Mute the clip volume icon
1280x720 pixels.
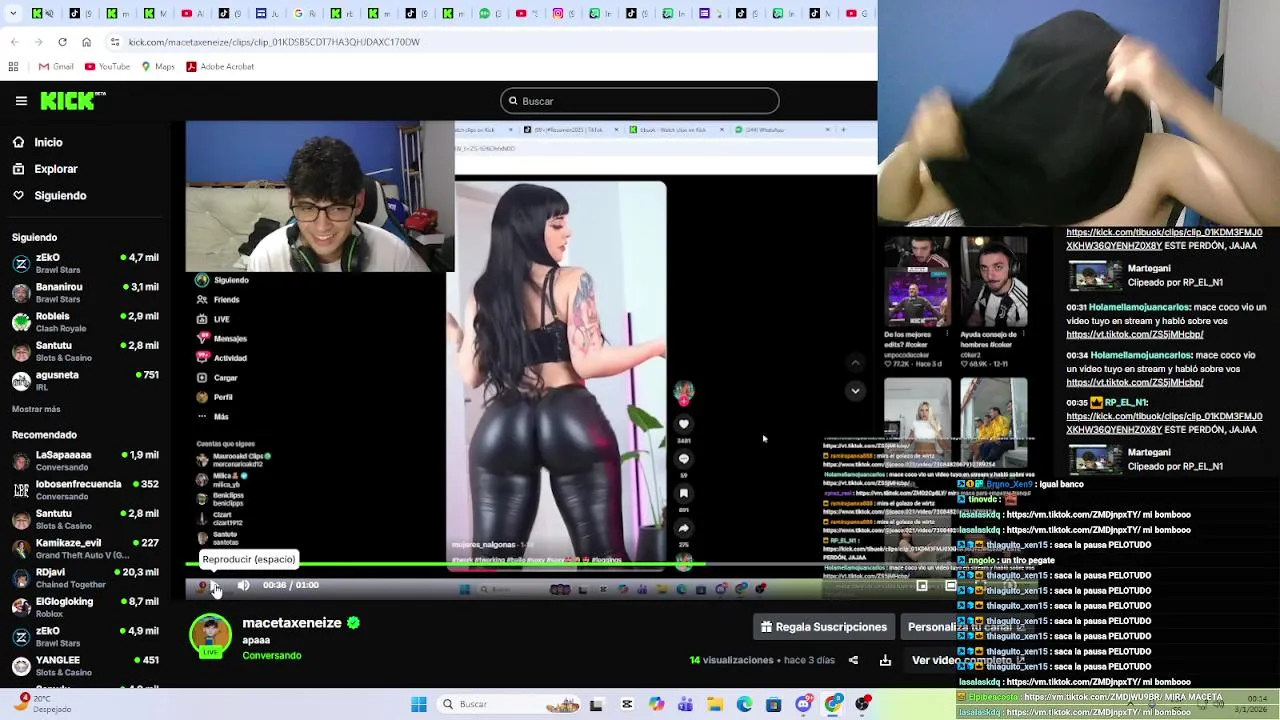click(x=243, y=586)
